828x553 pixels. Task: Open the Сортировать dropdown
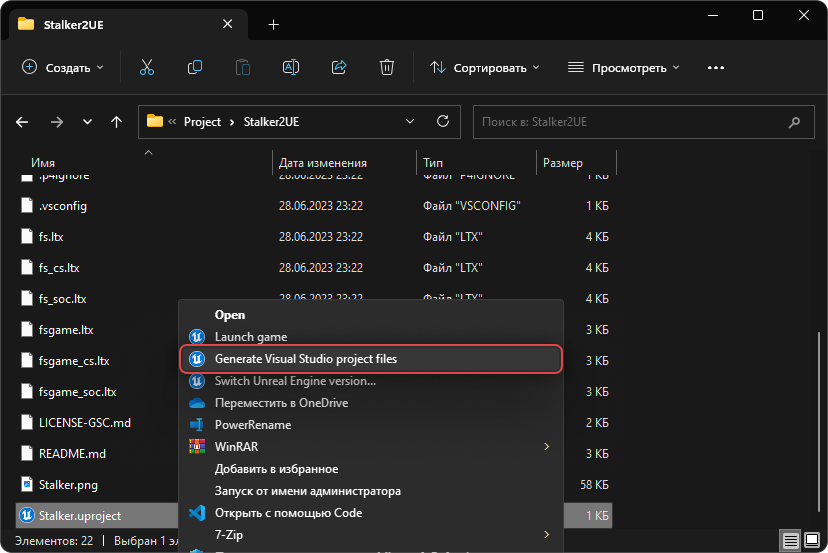pyautogui.click(x=484, y=68)
